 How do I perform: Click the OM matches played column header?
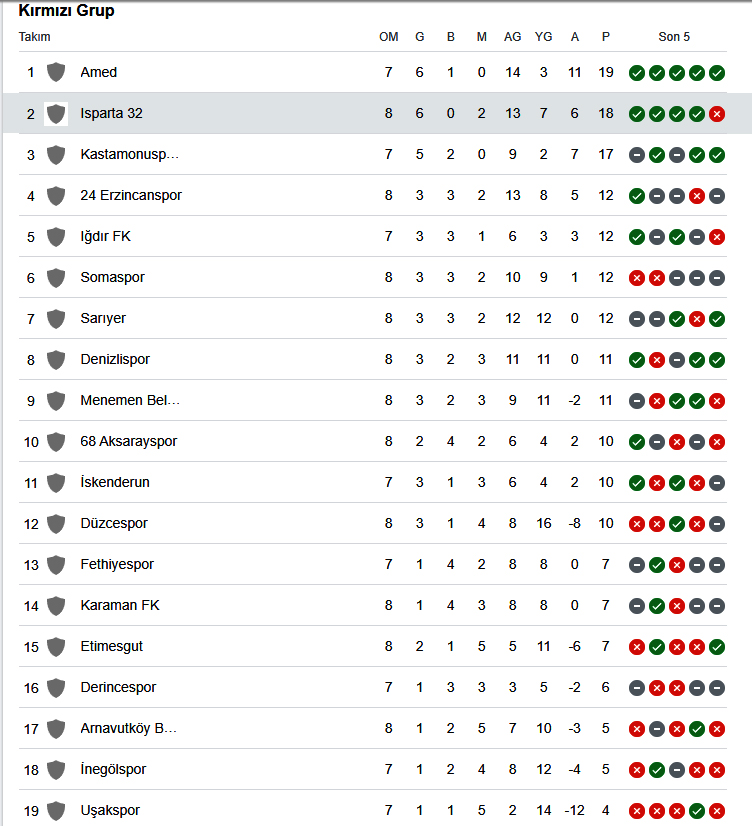click(389, 37)
